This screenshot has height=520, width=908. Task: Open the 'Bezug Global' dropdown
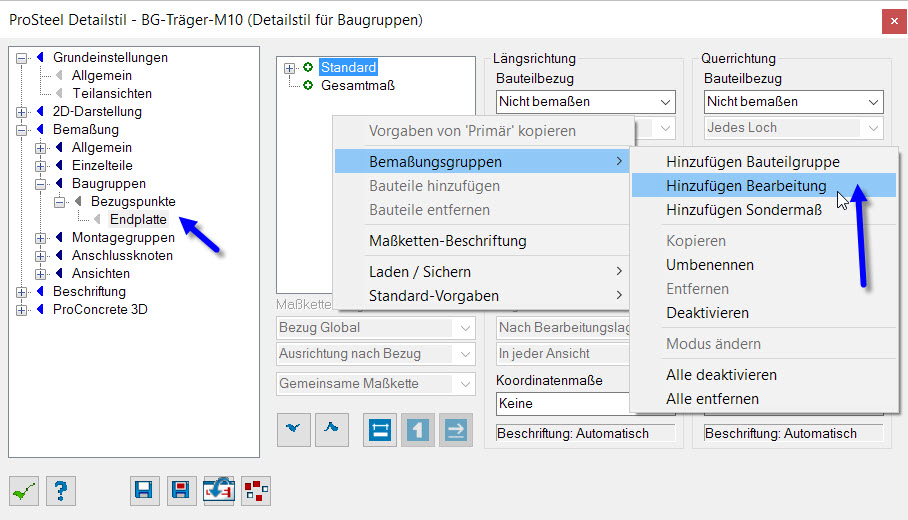point(376,328)
